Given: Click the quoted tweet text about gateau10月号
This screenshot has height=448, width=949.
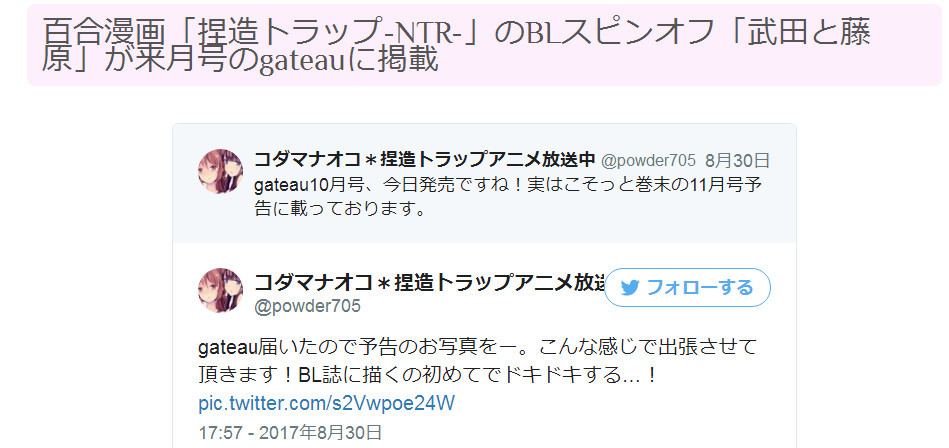Looking at the screenshot, I should tap(508, 197).
